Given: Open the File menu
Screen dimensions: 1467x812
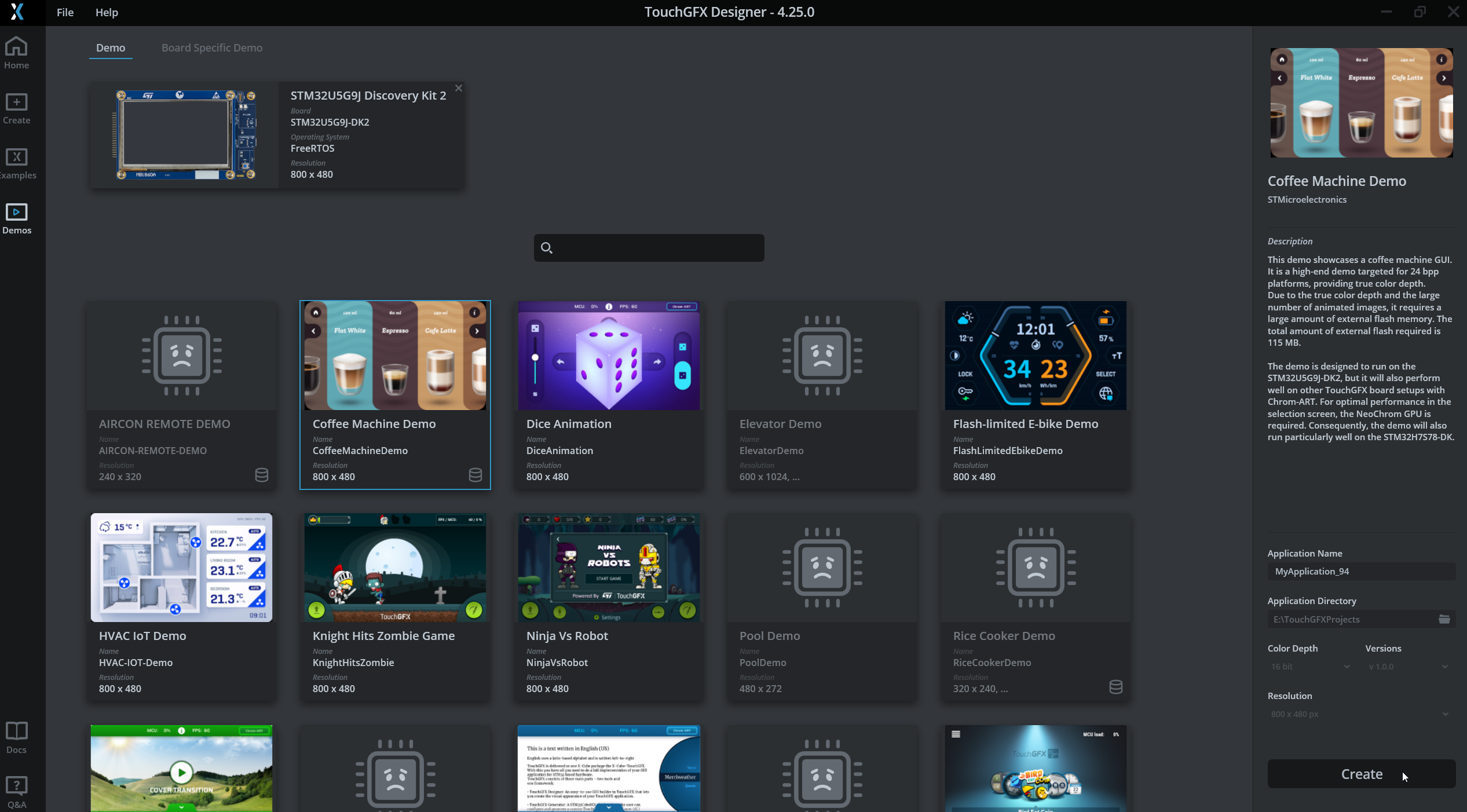Looking at the screenshot, I should click(x=65, y=12).
